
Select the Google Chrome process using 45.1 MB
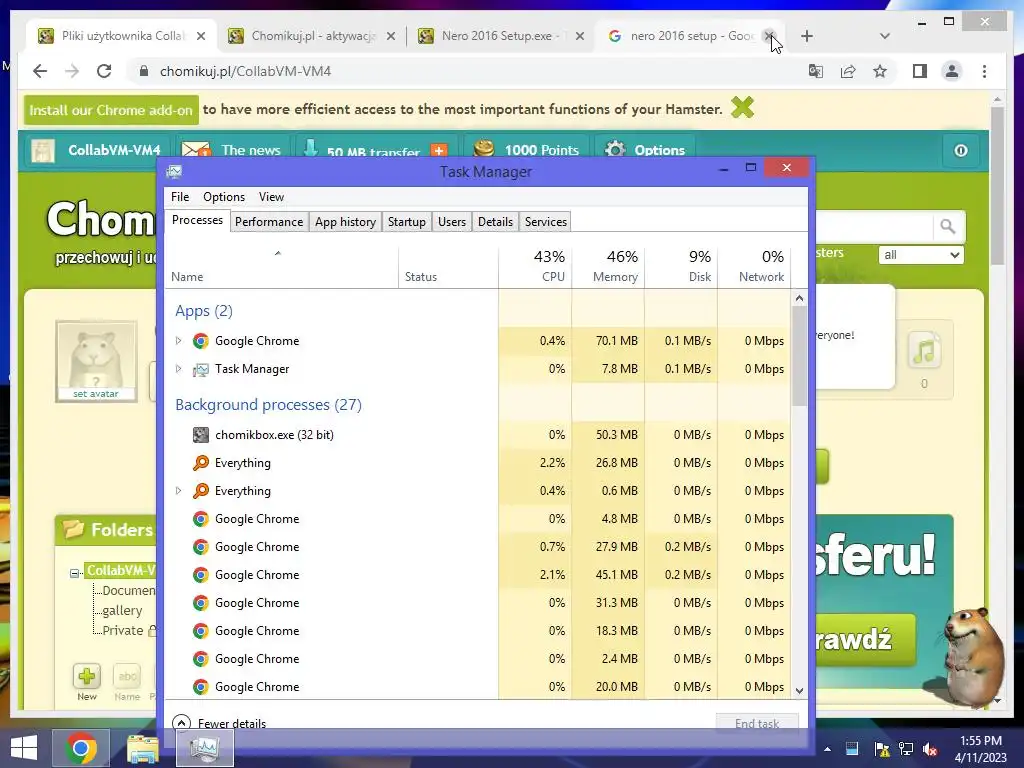[477, 575]
